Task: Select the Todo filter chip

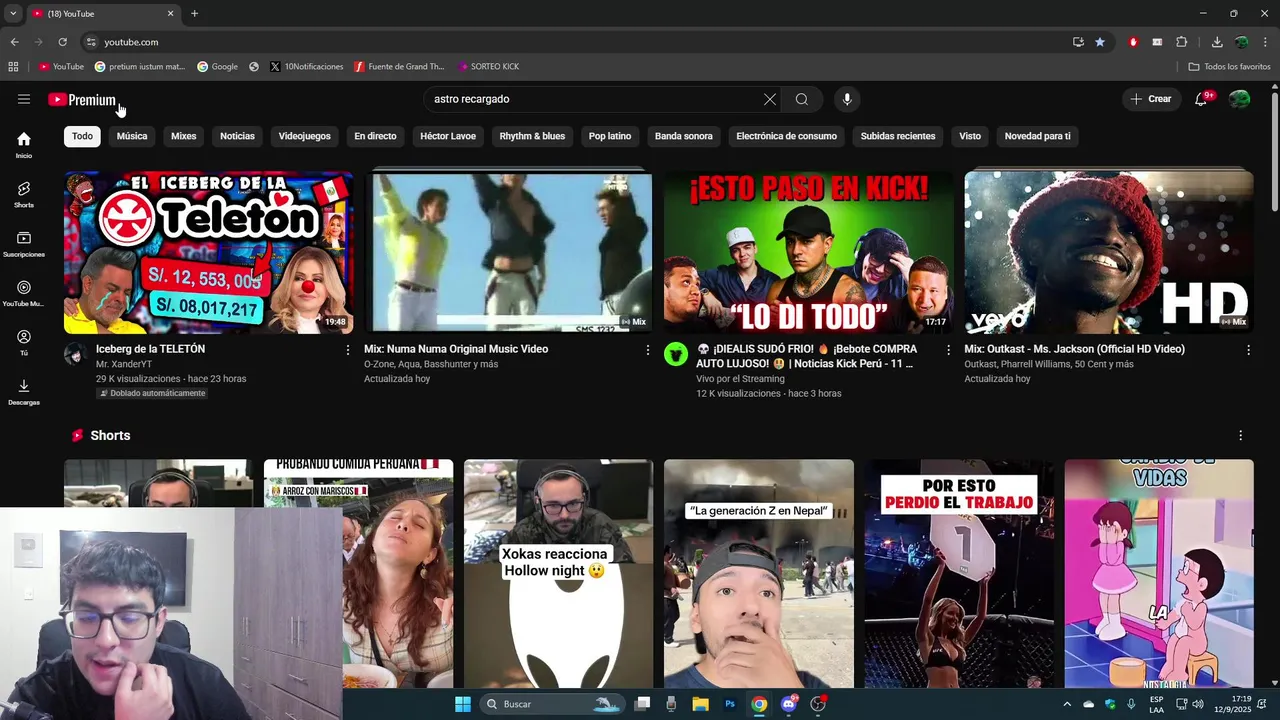Action: [82, 136]
